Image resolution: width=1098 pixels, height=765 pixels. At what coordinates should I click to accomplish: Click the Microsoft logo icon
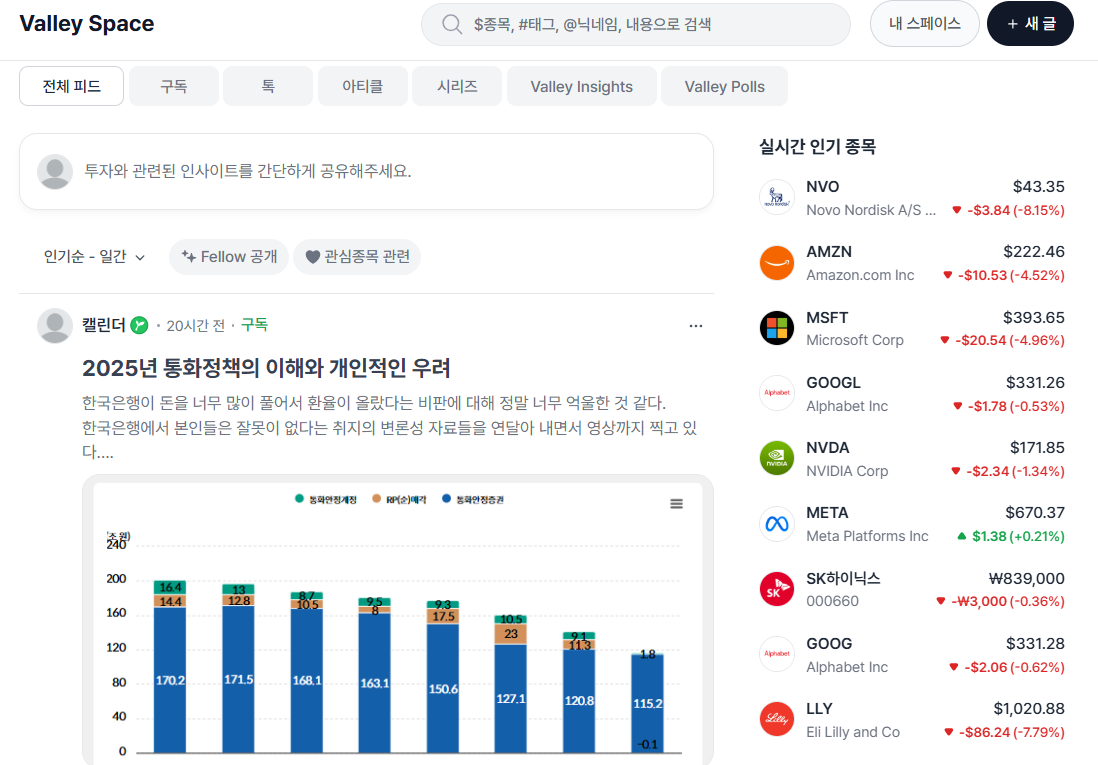[776, 328]
